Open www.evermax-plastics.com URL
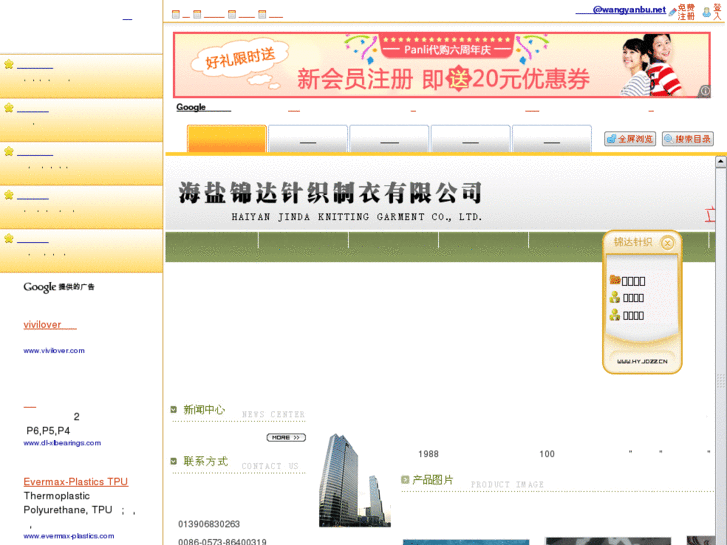 [69, 536]
